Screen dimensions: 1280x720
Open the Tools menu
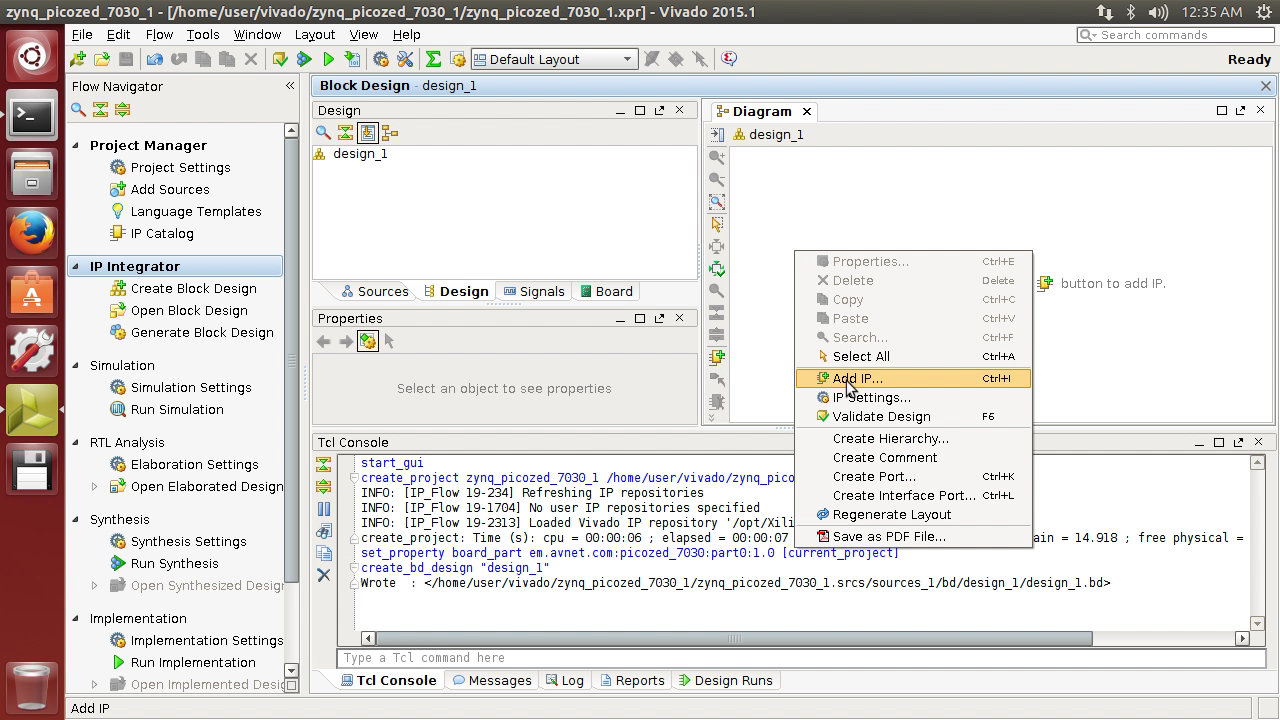coord(202,34)
